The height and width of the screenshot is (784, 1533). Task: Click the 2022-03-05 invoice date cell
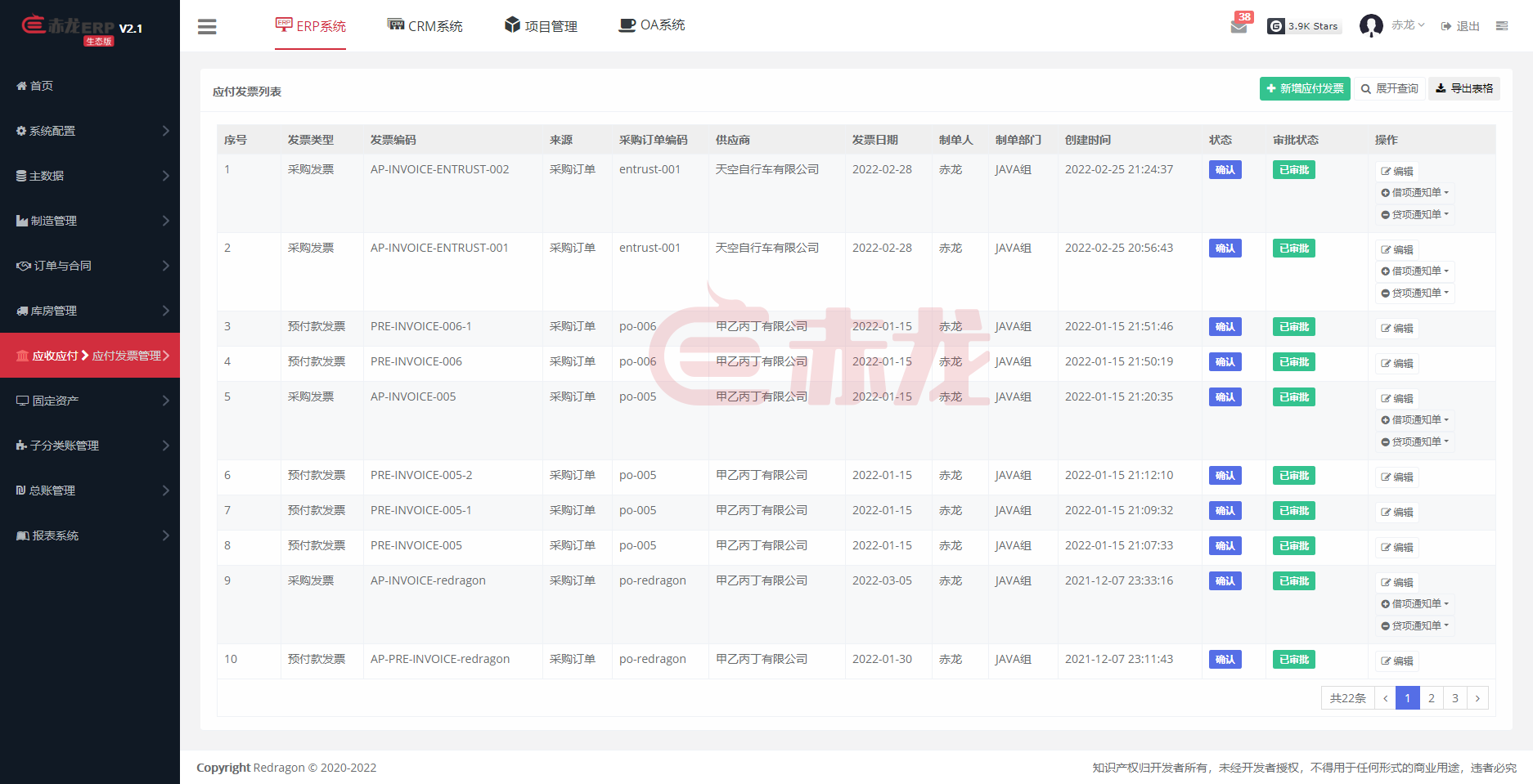882,580
